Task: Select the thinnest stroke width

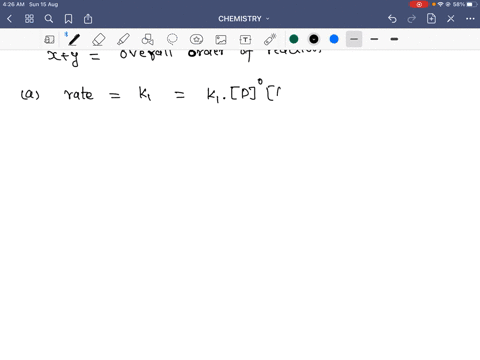Action: [x=354, y=39]
